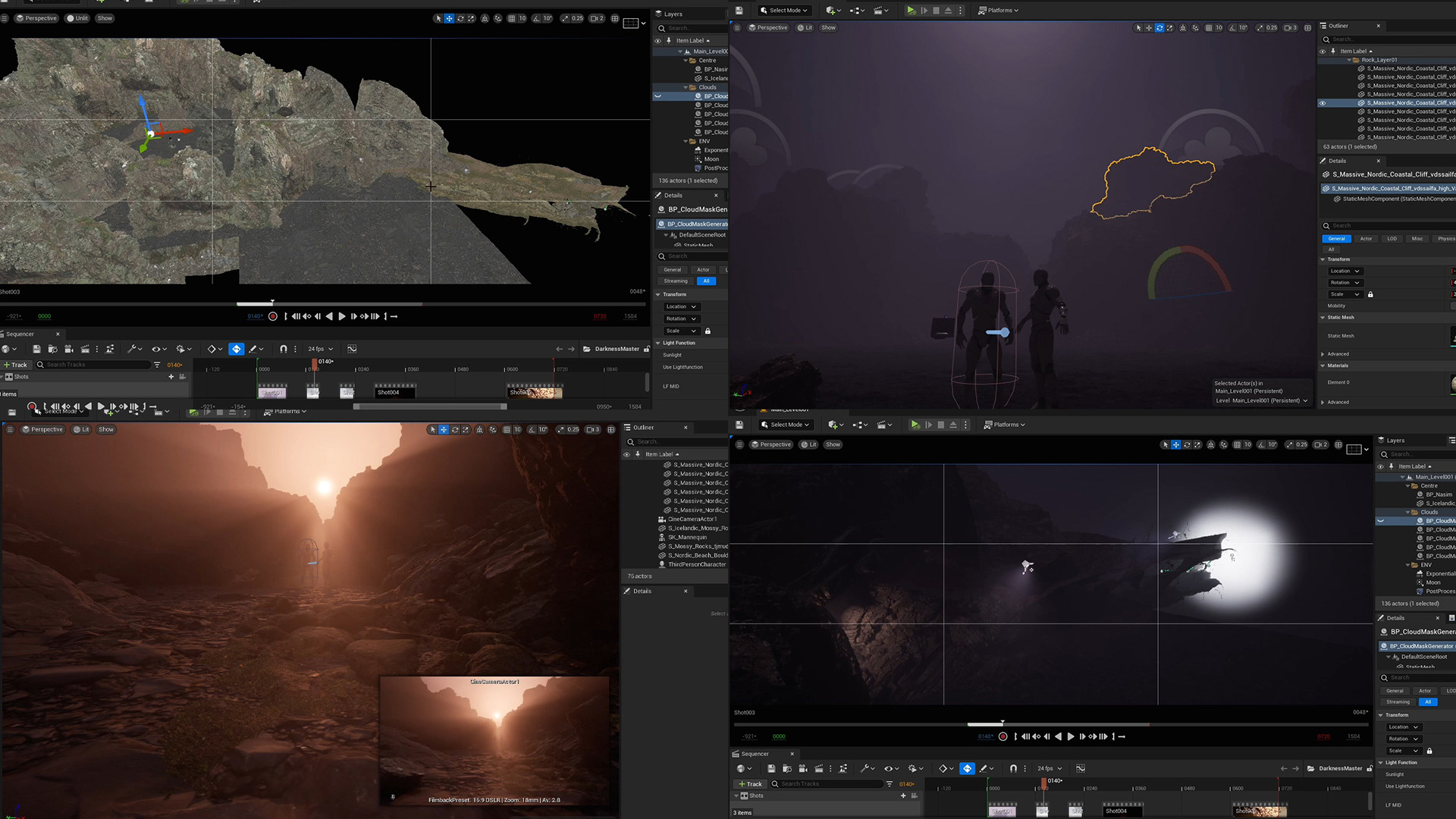Screen dimensions: 1456x819
Task: Toggle scale lock in the Coastal Cliff details
Action: pos(1370,294)
